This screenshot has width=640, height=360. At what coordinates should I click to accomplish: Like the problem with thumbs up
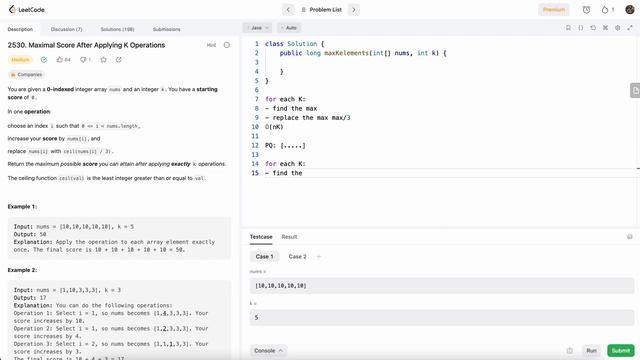click(63, 60)
